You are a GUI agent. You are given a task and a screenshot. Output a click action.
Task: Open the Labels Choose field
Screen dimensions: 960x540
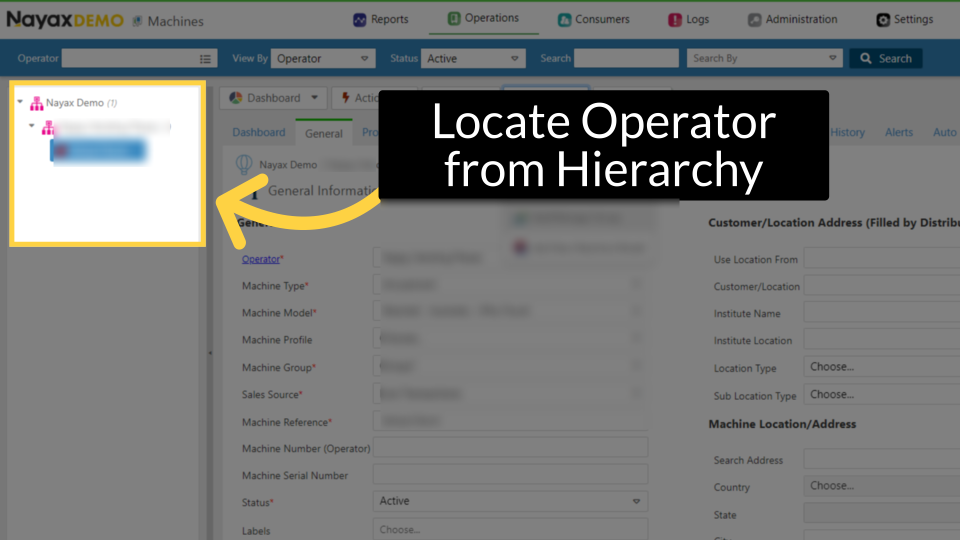(511, 529)
